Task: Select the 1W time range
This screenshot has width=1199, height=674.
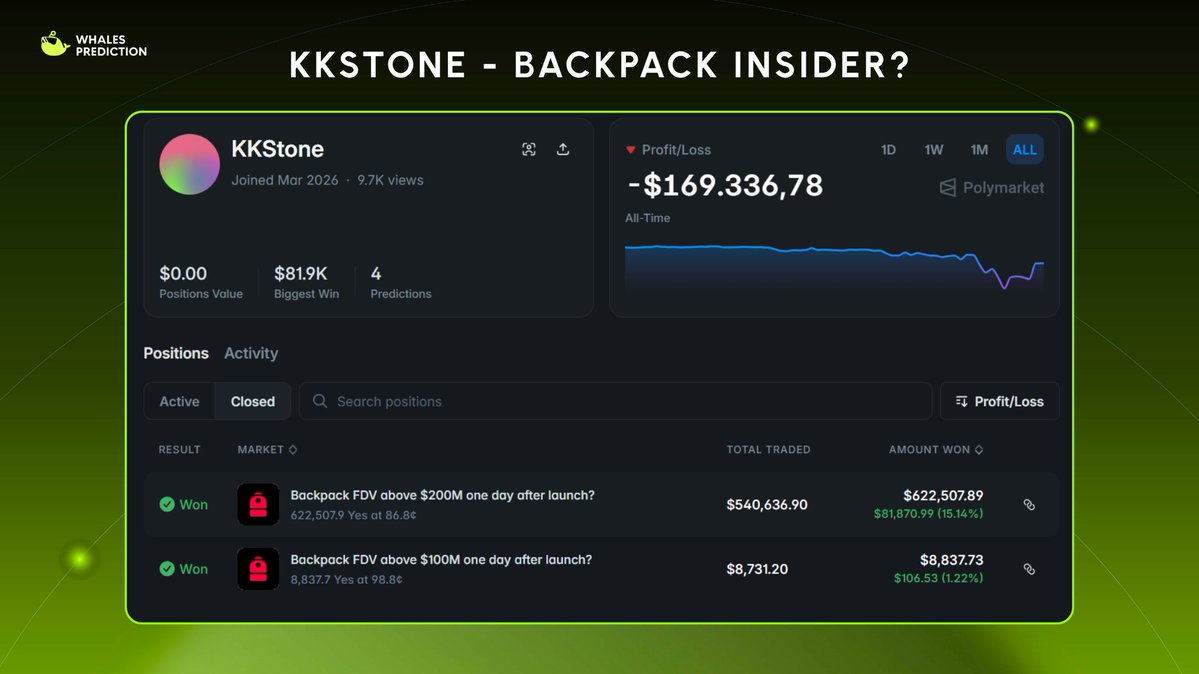Action: point(934,150)
